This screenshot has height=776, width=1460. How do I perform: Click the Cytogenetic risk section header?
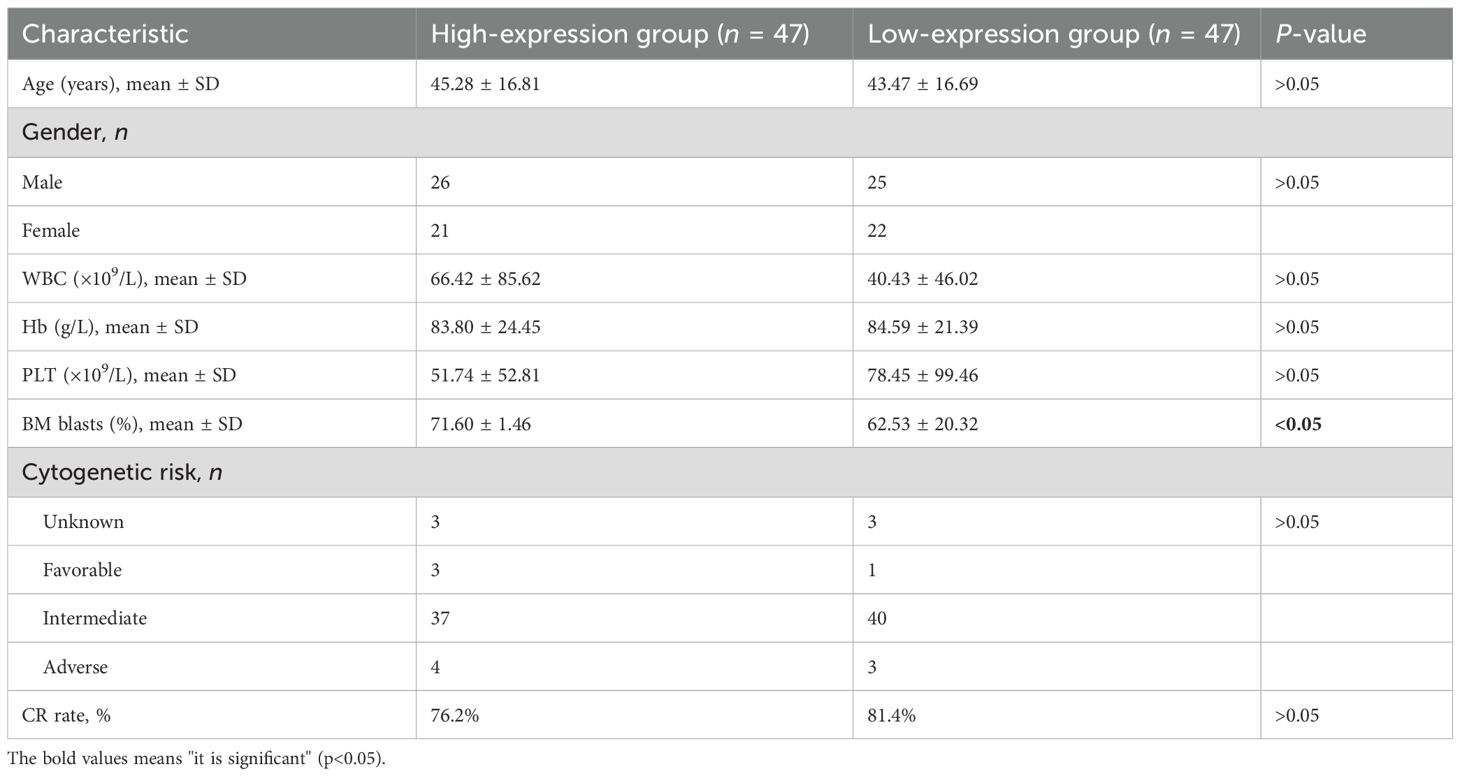[122, 472]
